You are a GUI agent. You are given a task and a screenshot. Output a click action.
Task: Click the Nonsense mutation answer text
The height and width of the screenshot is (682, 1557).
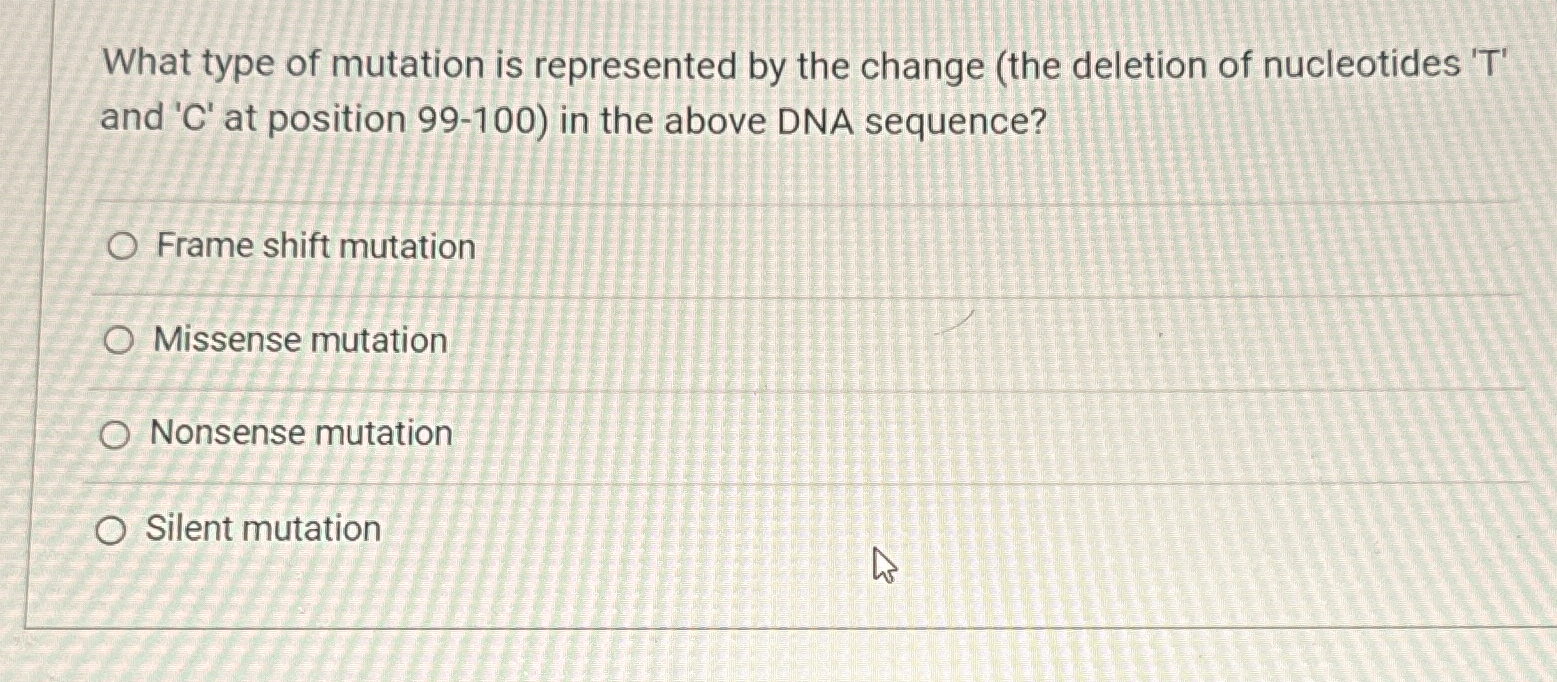pyautogui.click(x=300, y=434)
